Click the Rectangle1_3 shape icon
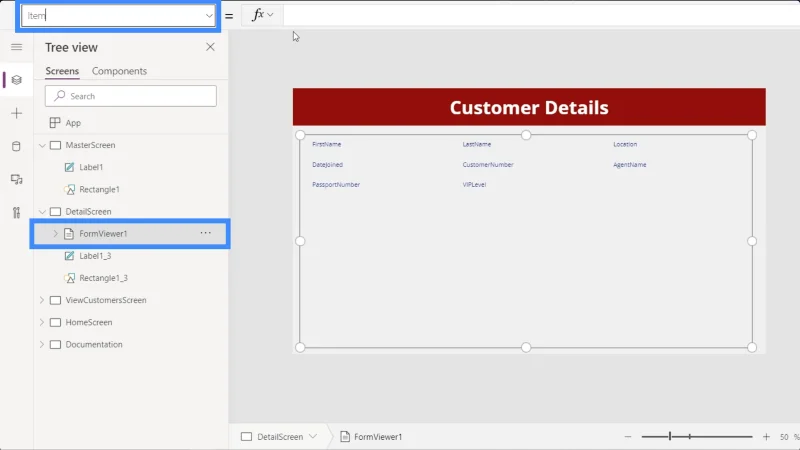Viewport: 800px width, 450px height. coord(69,278)
